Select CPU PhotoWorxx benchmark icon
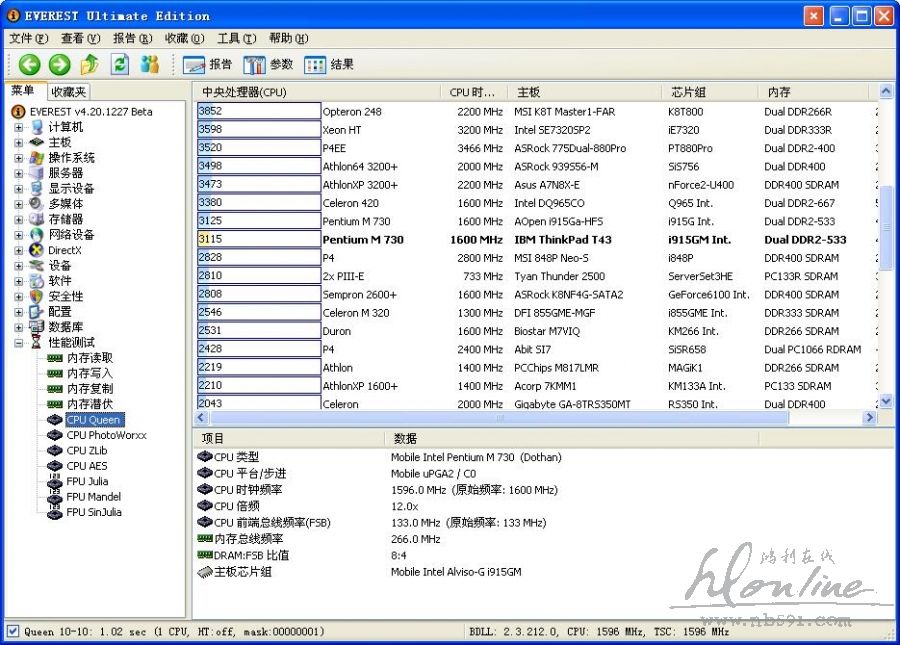This screenshot has width=900, height=645. [x=54, y=436]
